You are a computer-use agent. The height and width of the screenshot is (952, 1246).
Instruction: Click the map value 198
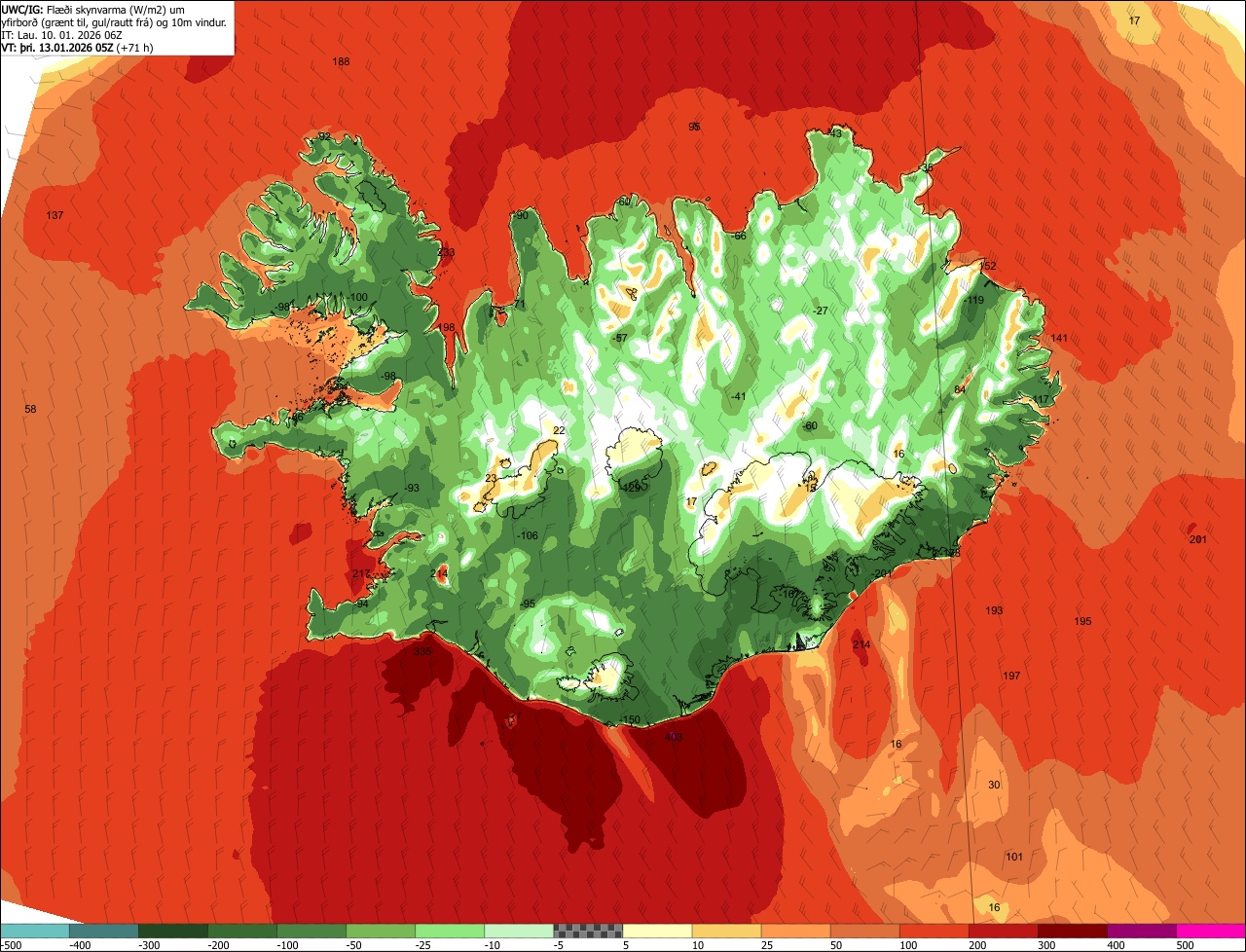[x=446, y=327]
